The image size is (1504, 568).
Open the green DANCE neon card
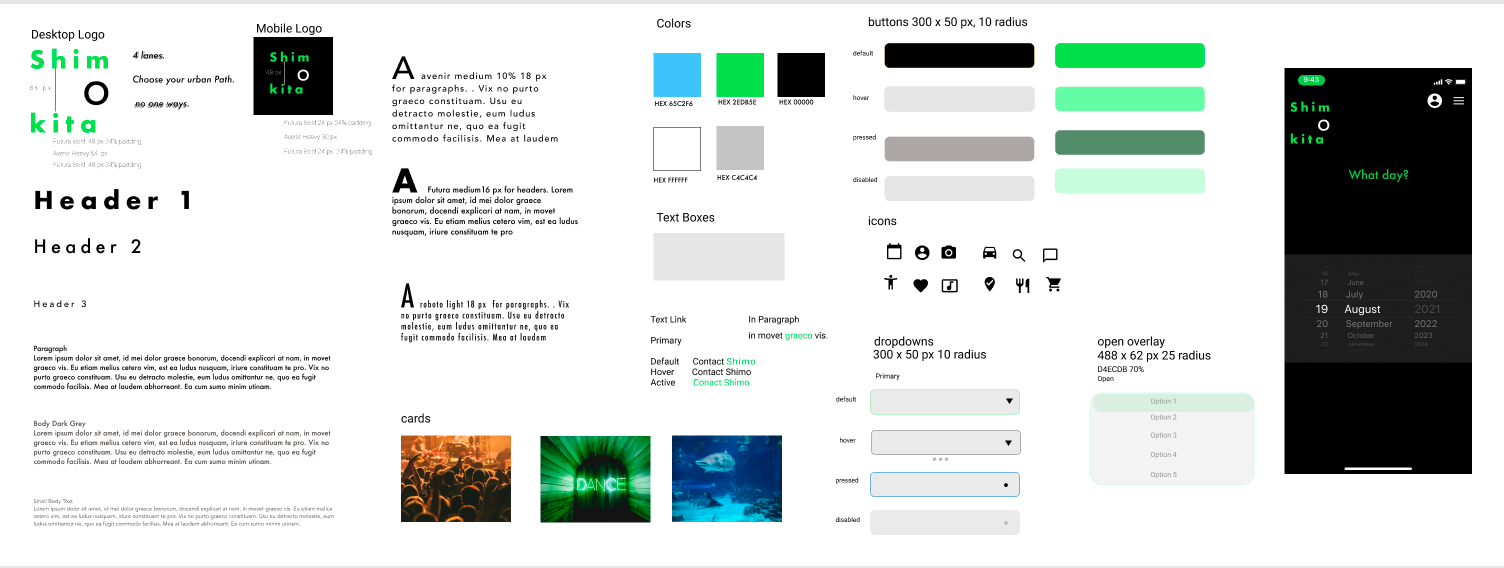coord(595,478)
